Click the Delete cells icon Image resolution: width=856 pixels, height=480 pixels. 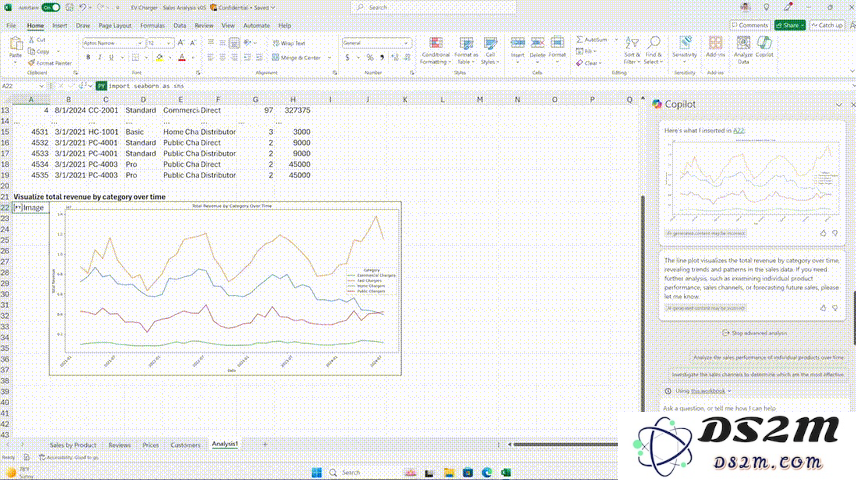click(537, 43)
